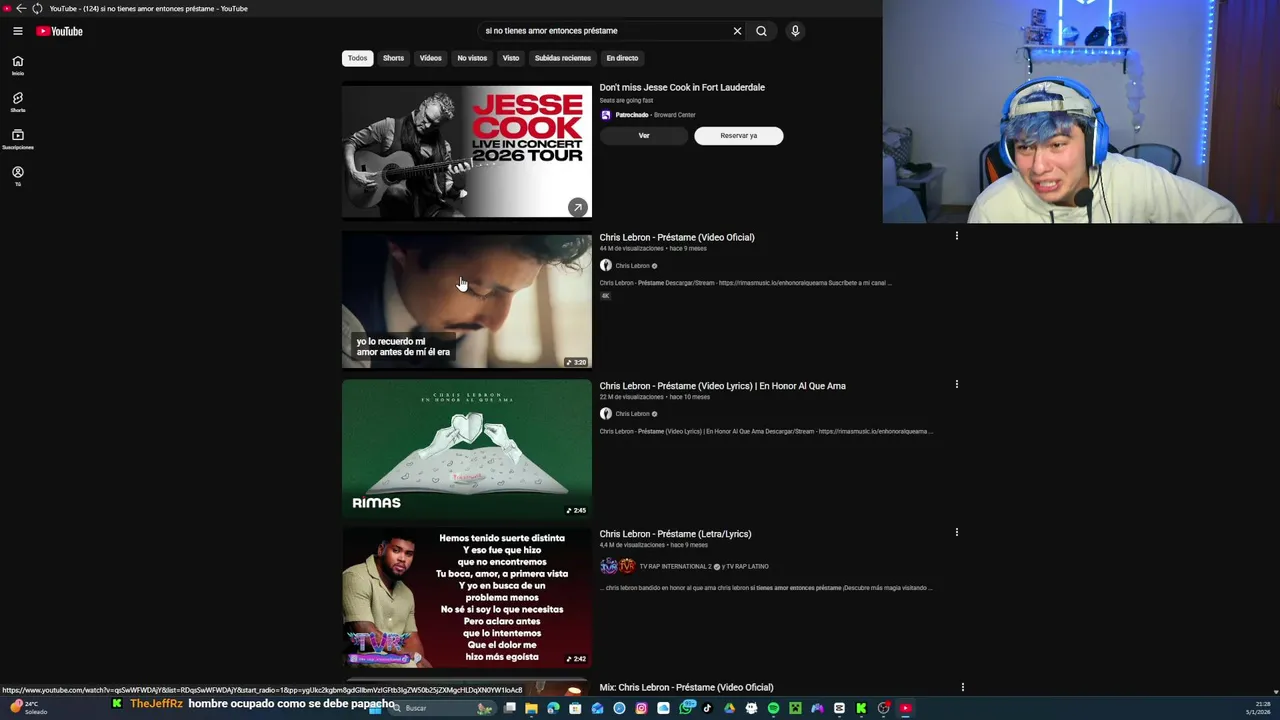Click in the YouTube search input field
Screen dimensions: 1280x720
605,31
